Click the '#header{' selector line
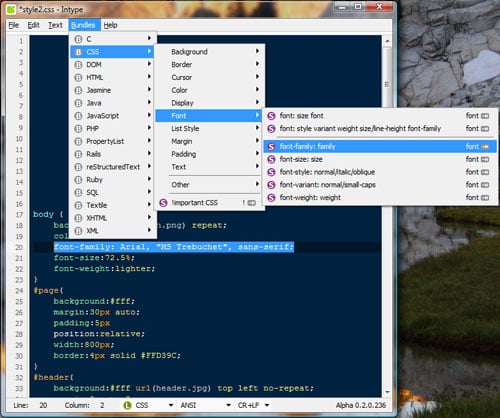 tap(53, 377)
